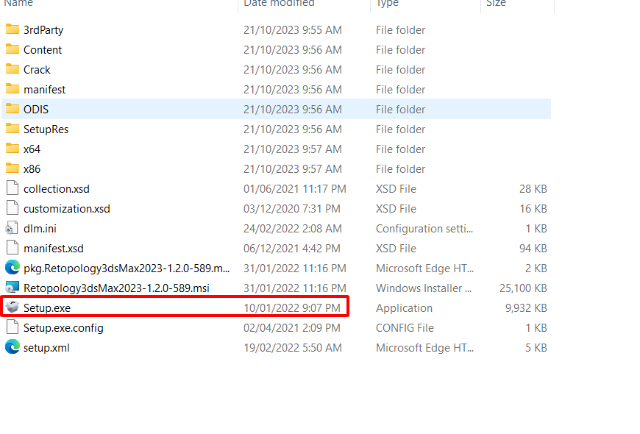Click the dlm.ini configuration file icon
640x434 pixels.
[13, 228]
